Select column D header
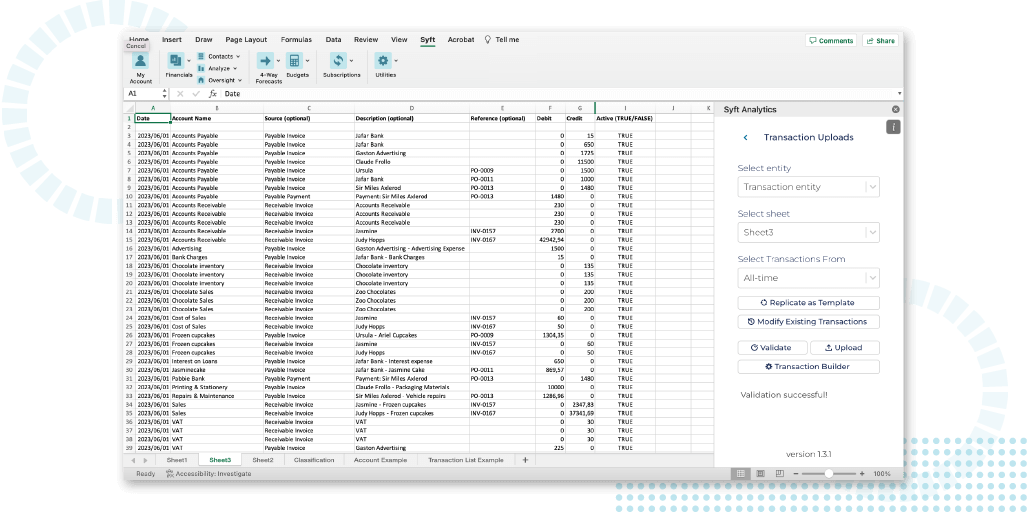This screenshot has height=512, width=1027. 411,108
